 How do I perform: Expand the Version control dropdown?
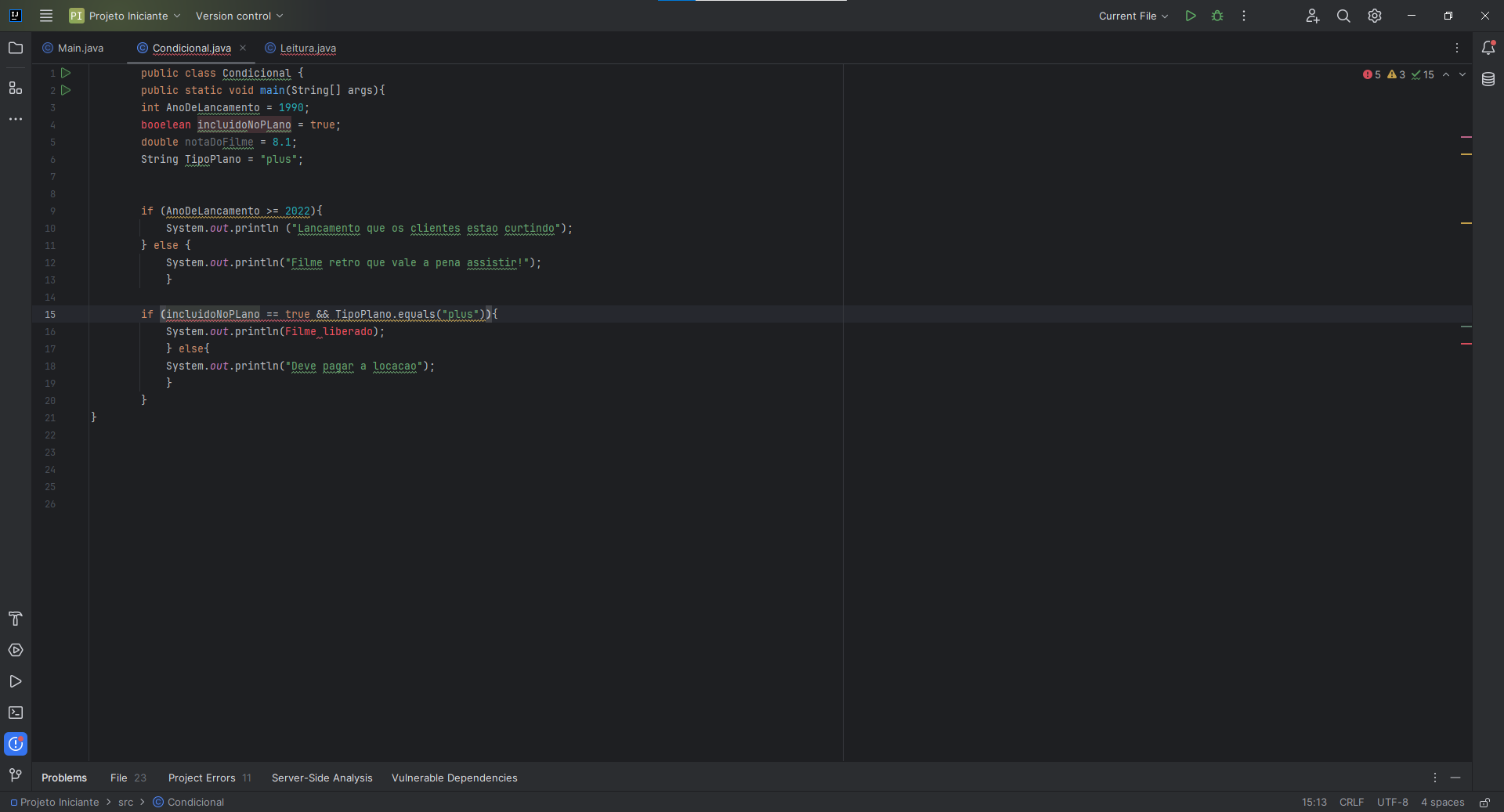coord(239,16)
